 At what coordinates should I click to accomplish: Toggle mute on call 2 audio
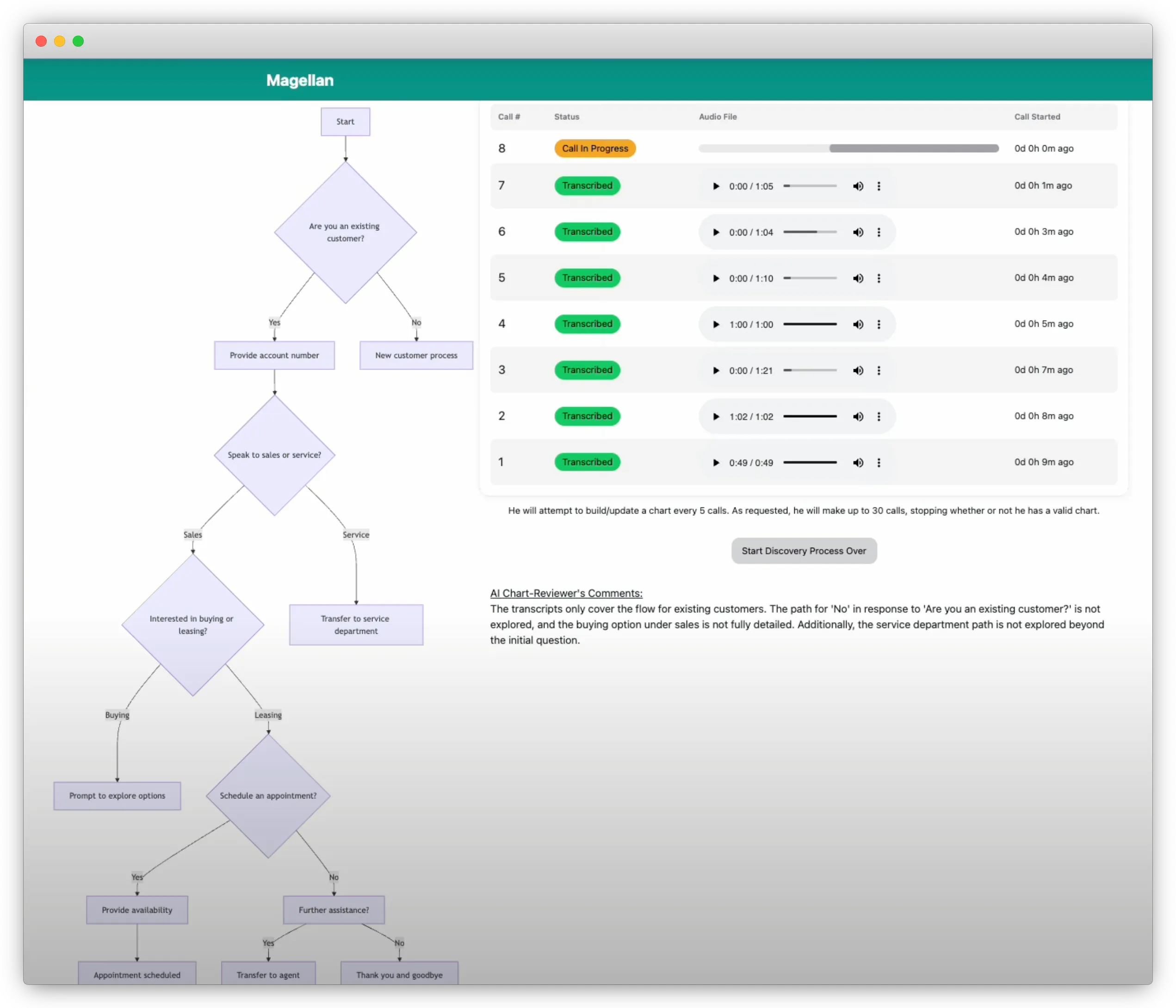click(x=858, y=417)
